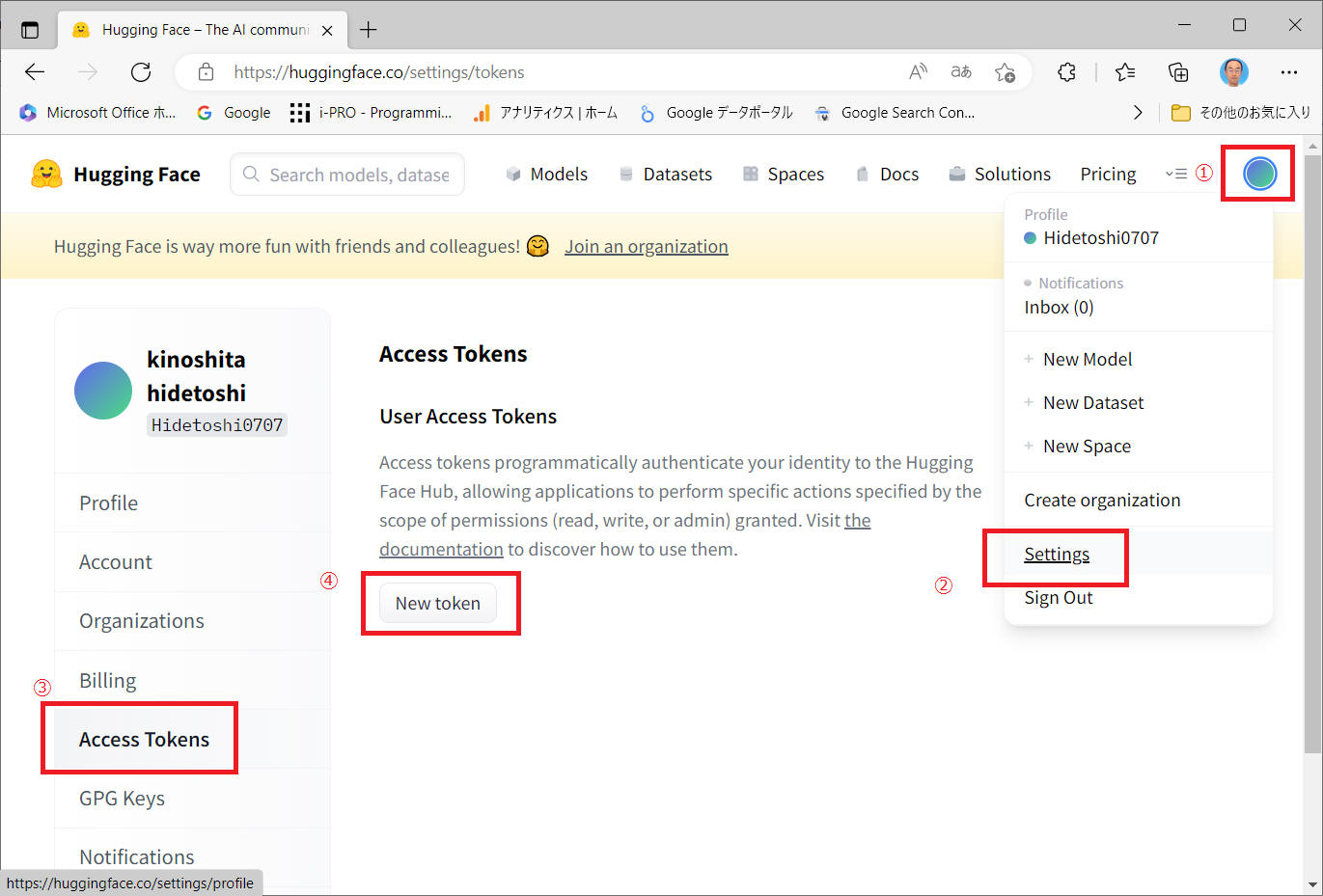This screenshot has width=1323, height=896.
Task: Select Account in settings sidebar
Action: click(192, 562)
